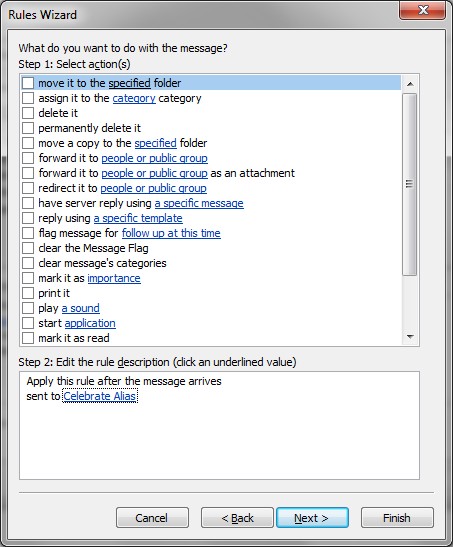Tick the 'permanently delete it' checkbox
453x547 pixels.
28,128
